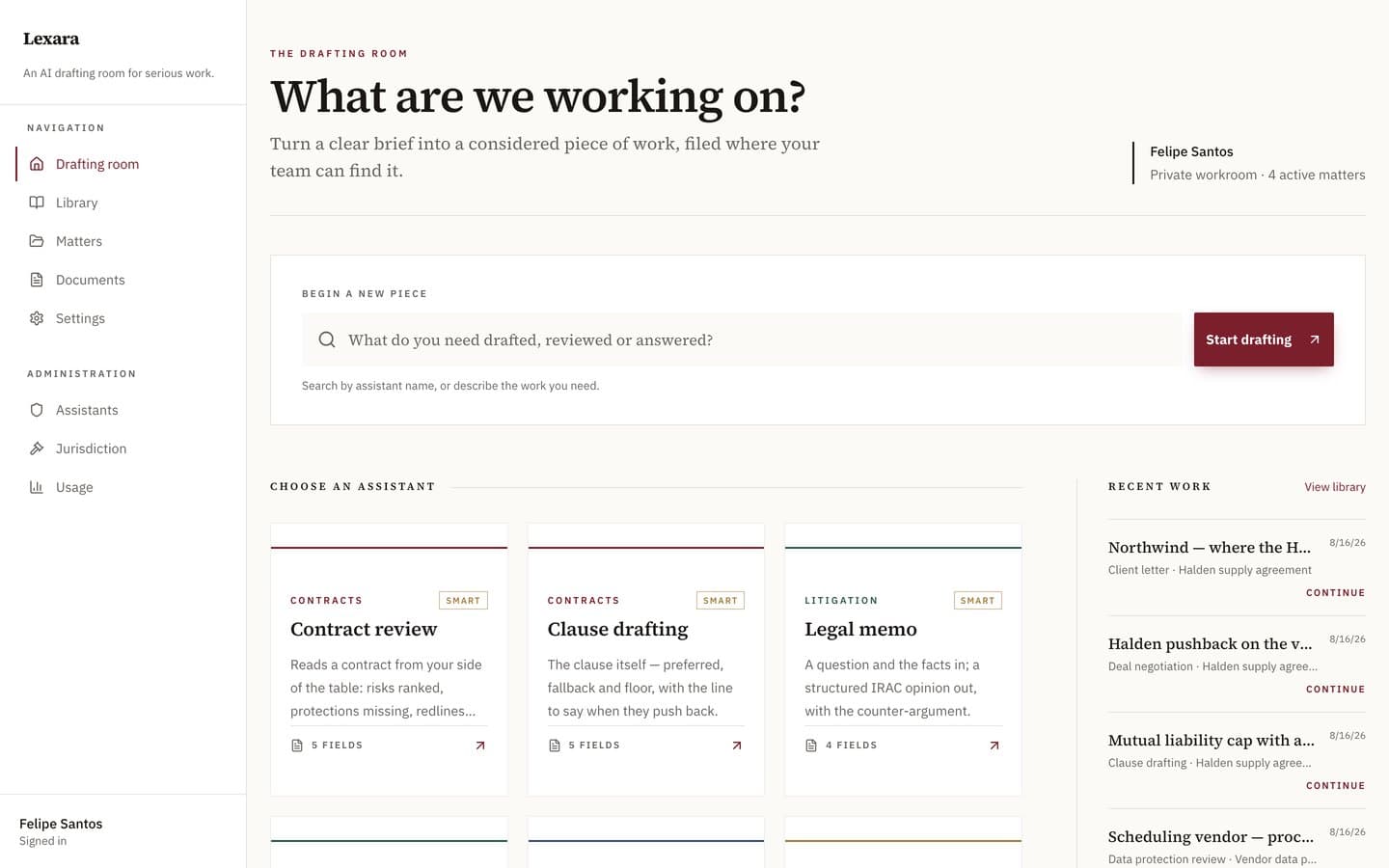1389x868 pixels.
Task: Click the Matters folder icon
Action: [x=37, y=241]
